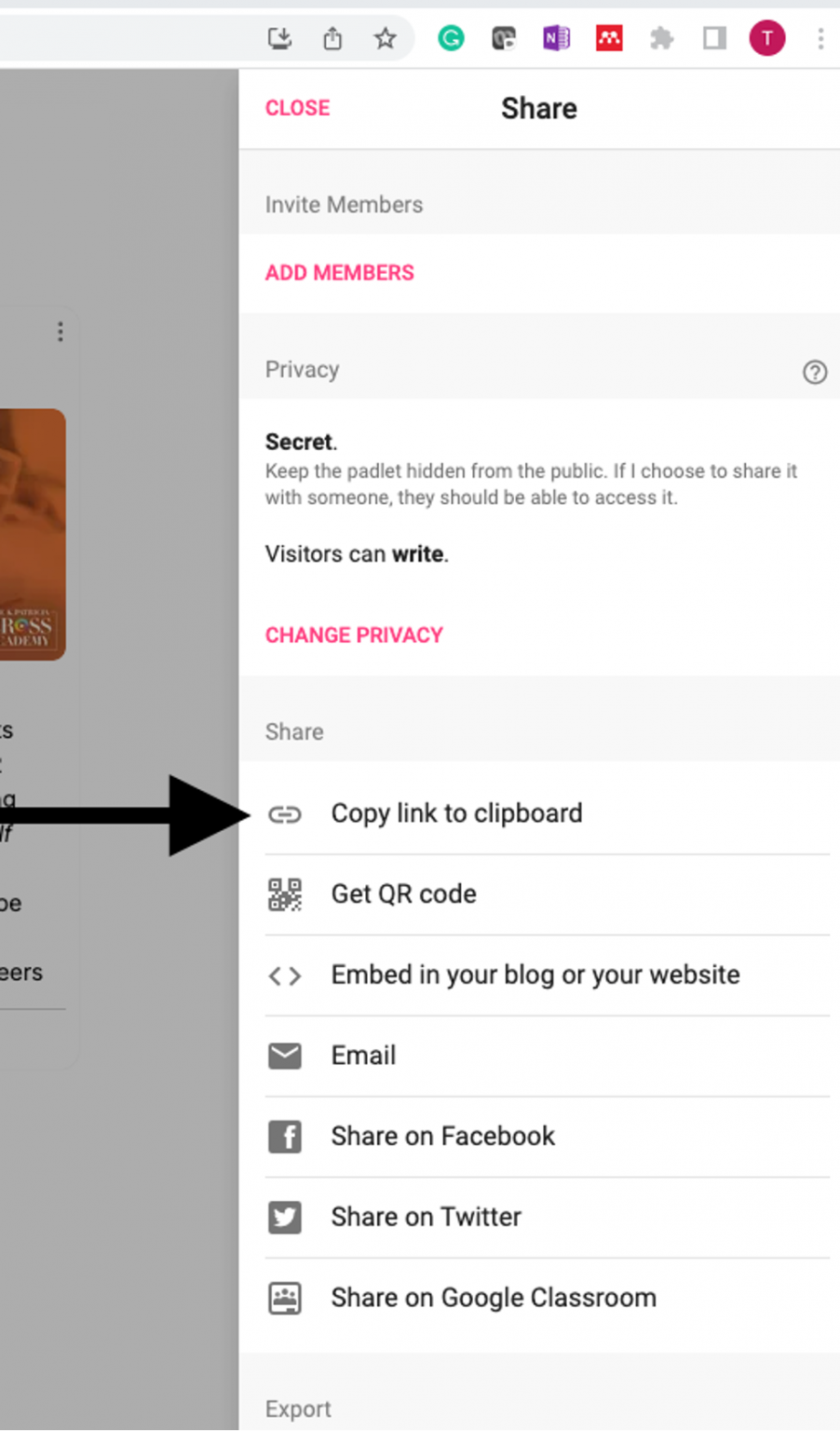840x1431 pixels.
Task: Click the QR code icon
Action: point(285,894)
